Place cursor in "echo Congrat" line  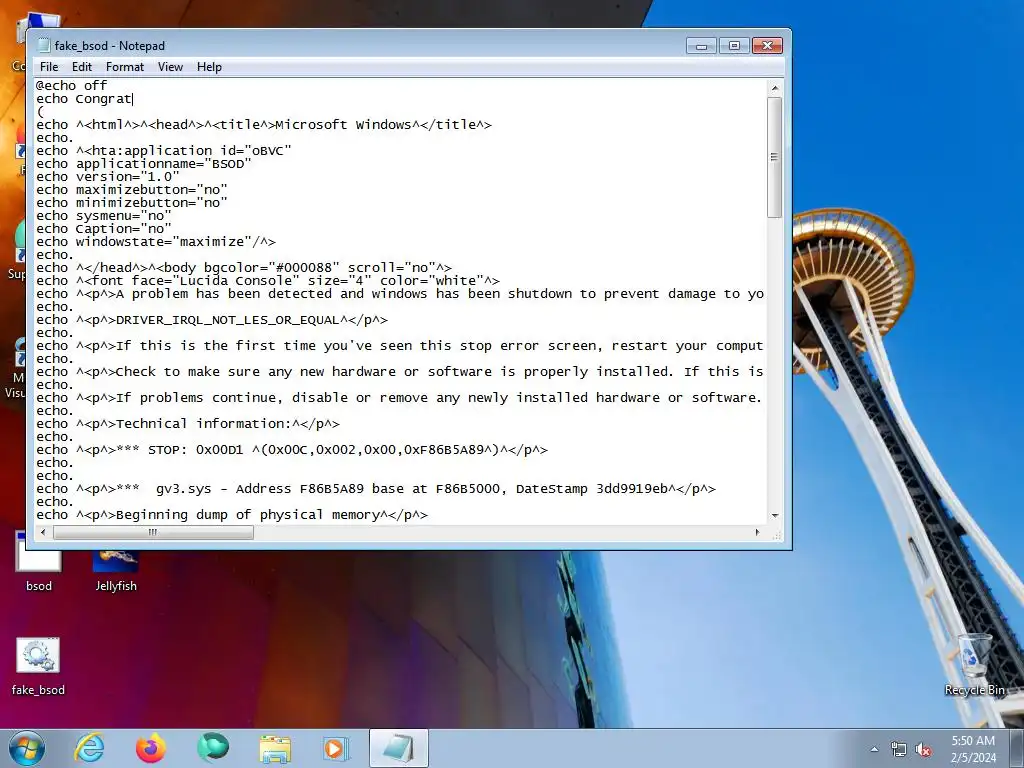[x=84, y=99]
